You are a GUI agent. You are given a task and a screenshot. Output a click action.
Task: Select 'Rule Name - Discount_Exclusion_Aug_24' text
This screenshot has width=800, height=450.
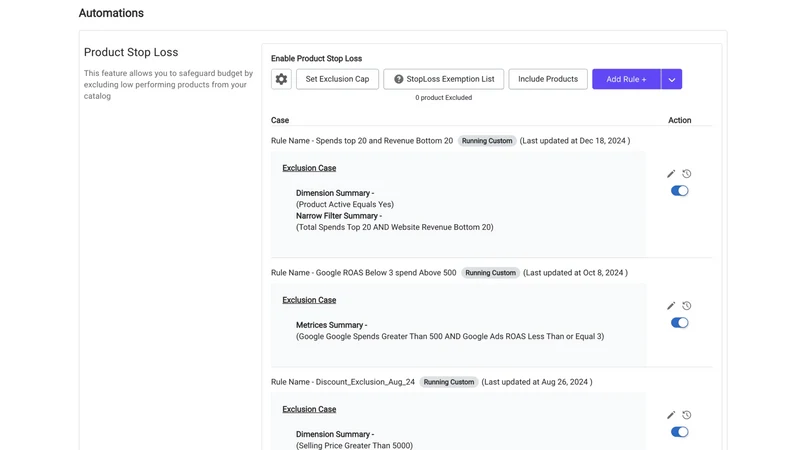click(343, 382)
